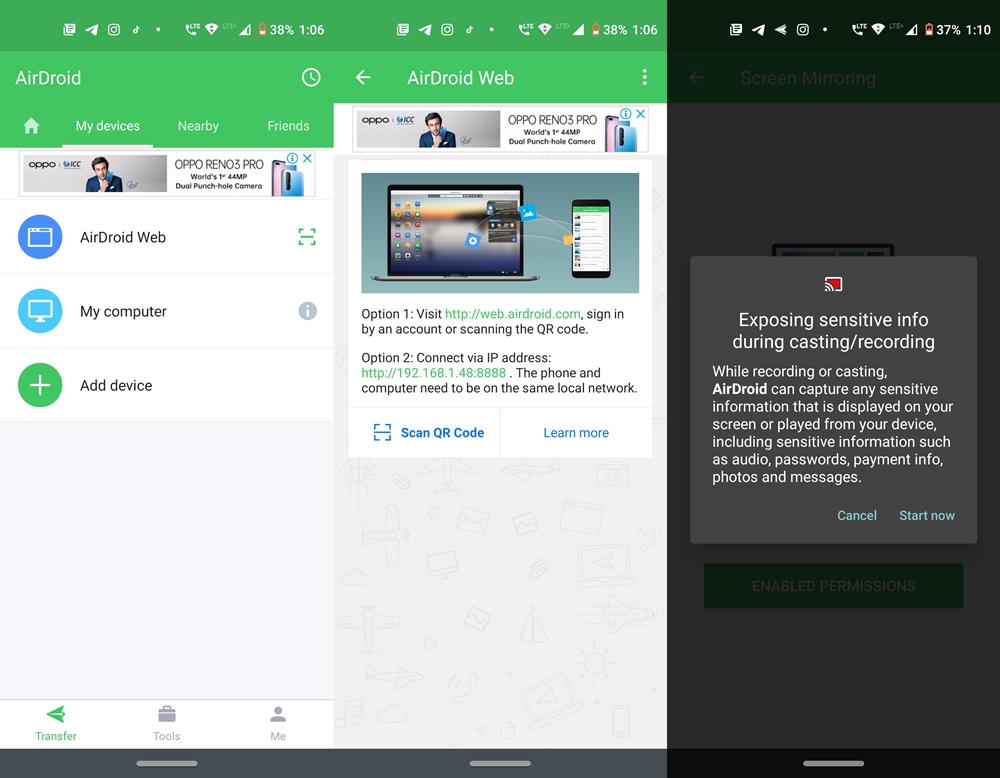Tap the ad info icon on AirDroid Web screen
Screen dimensions: 1000x778
tap(626, 114)
